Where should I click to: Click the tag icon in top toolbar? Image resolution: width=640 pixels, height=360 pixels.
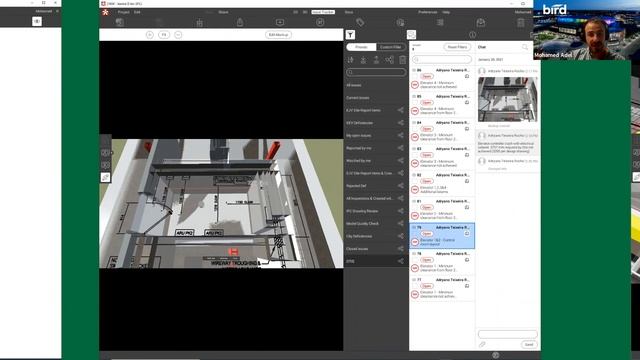point(360,22)
